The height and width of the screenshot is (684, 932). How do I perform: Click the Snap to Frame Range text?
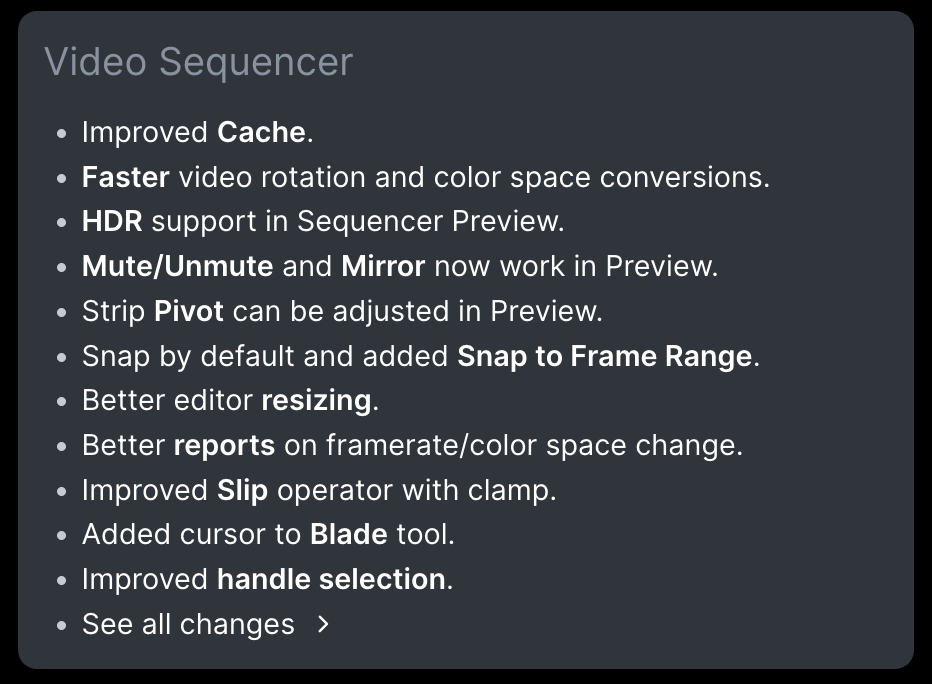(x=604, y=356)
